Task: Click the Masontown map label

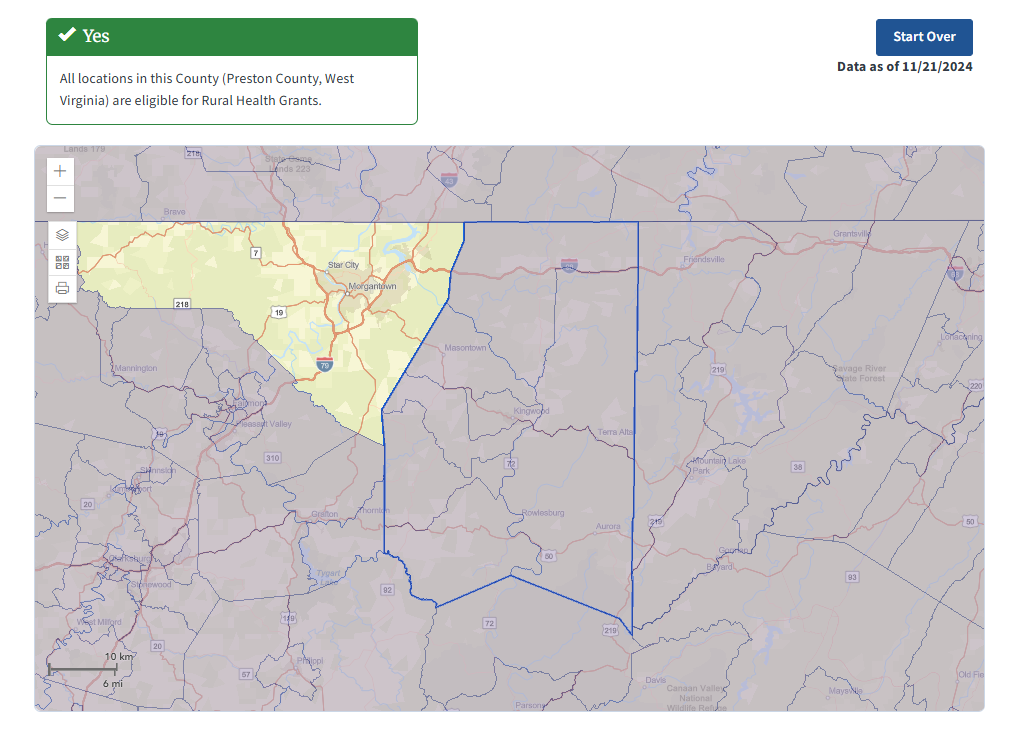Action: pos(465,348)
